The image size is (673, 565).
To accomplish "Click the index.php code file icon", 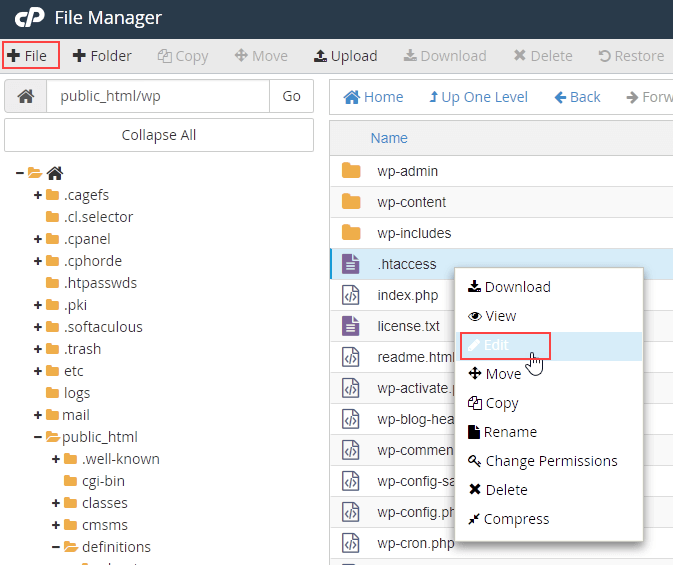I will (351, 295).
